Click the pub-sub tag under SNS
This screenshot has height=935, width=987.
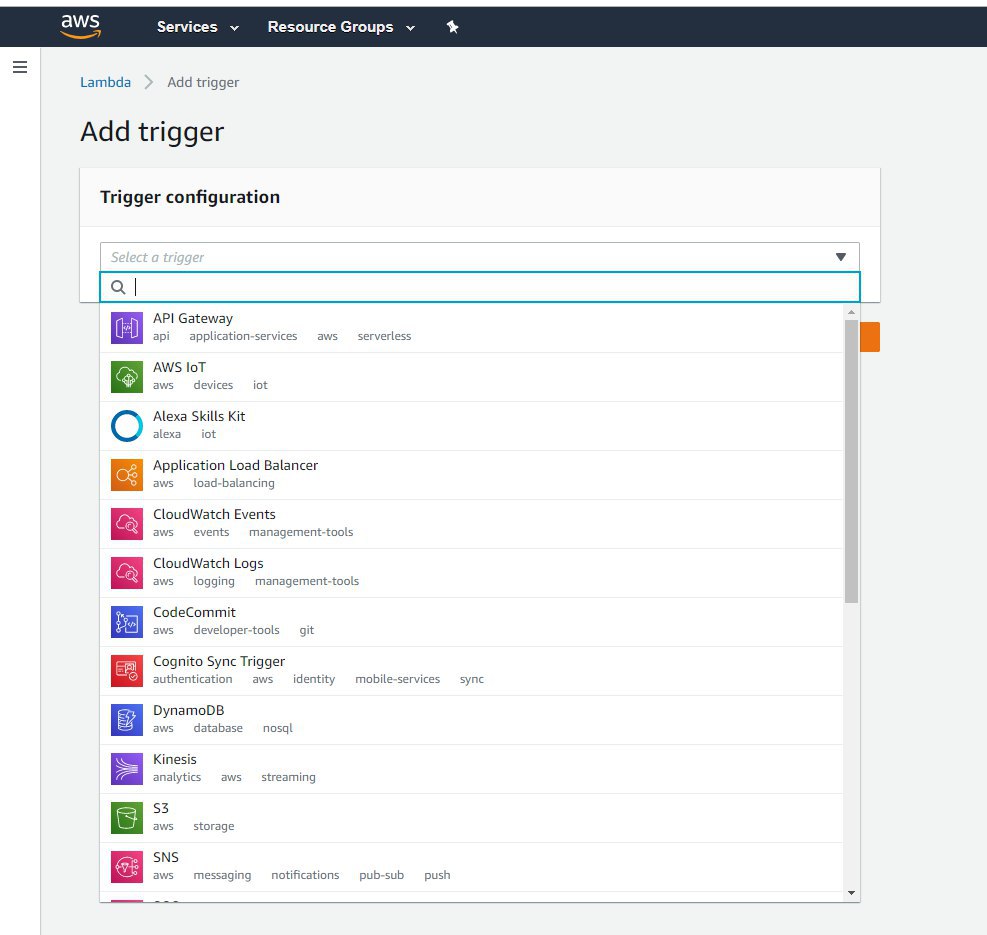381,875
